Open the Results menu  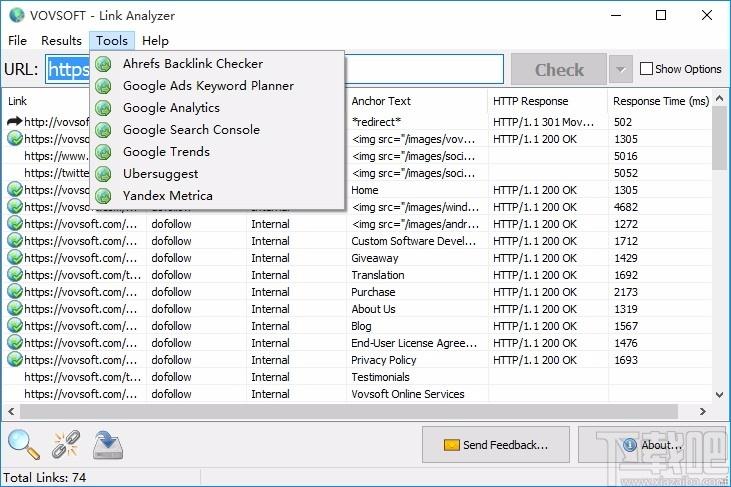[x=61, y=41]
